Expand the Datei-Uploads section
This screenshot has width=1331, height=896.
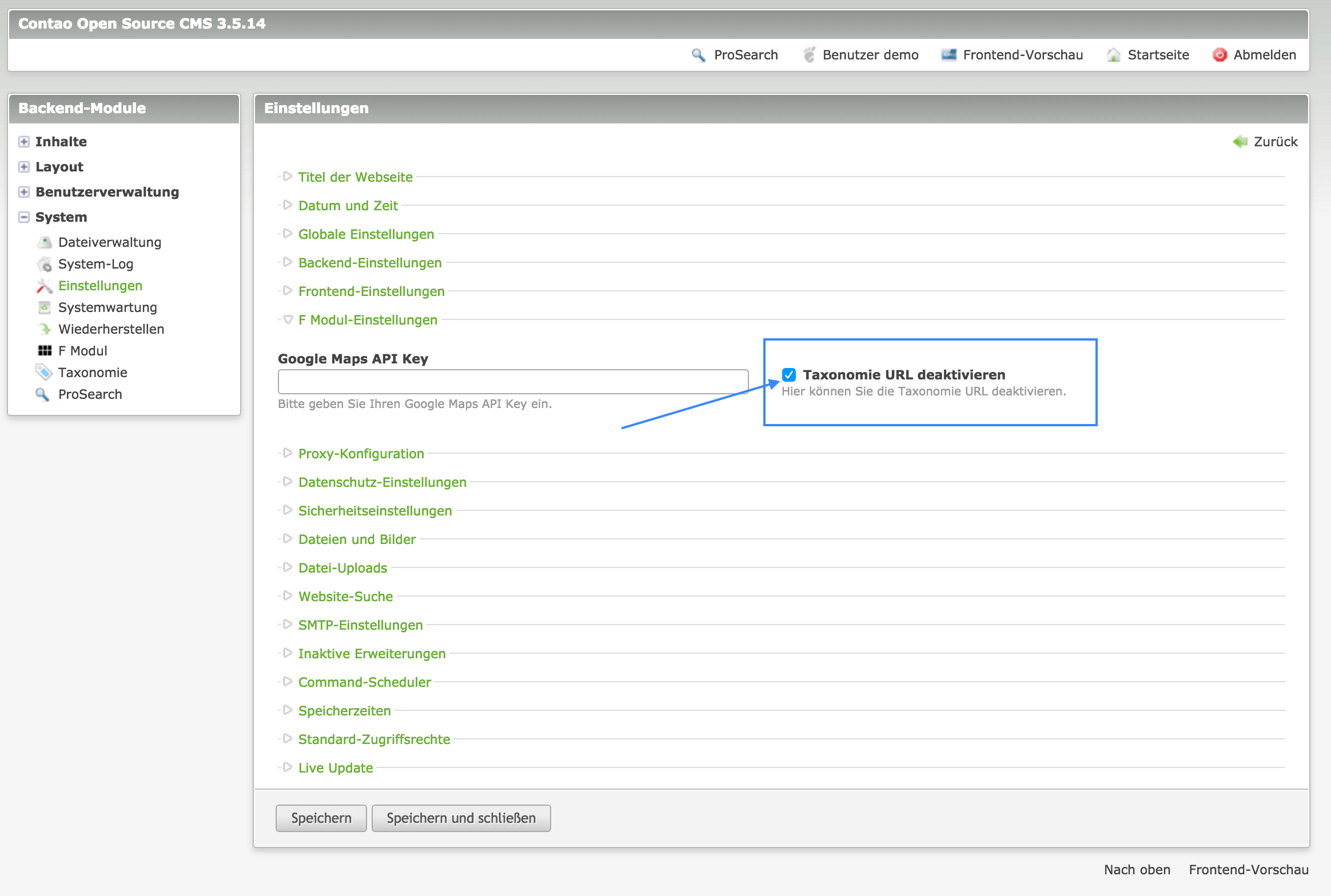[x=342, y=568]
